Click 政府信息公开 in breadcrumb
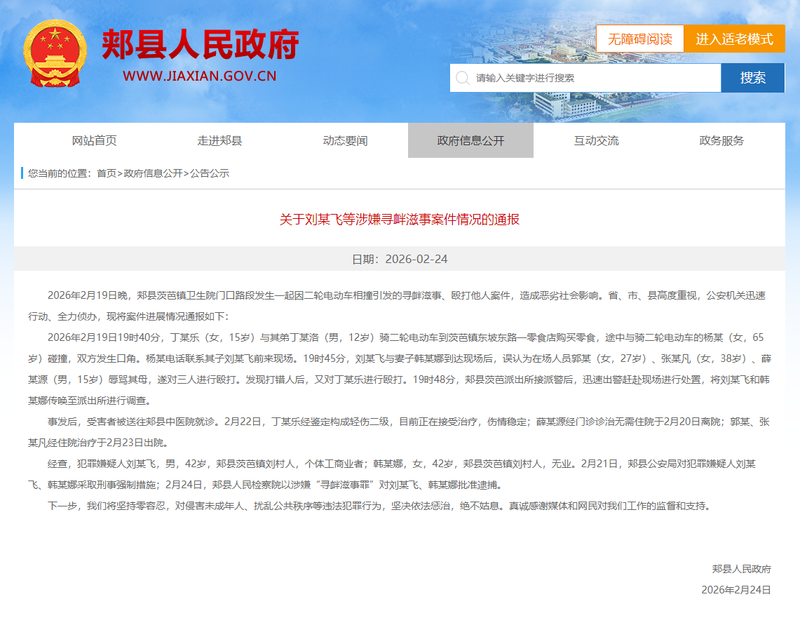800x618 pixels. [x=153, y=174]
